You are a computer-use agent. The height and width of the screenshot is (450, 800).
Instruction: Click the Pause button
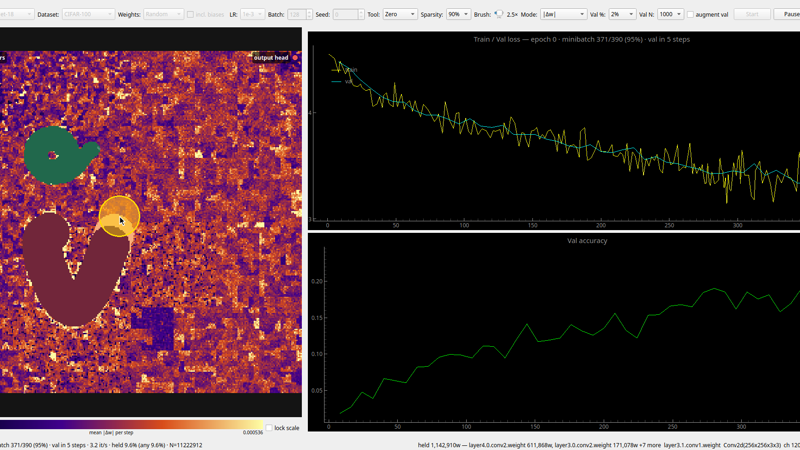click(x=788, y=14)
